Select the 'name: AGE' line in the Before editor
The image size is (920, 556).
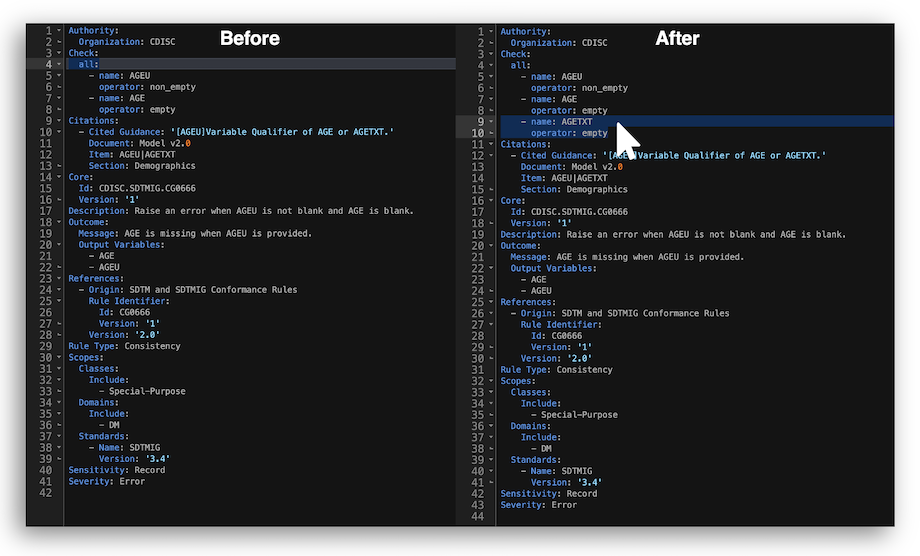[x=117, y=98]
